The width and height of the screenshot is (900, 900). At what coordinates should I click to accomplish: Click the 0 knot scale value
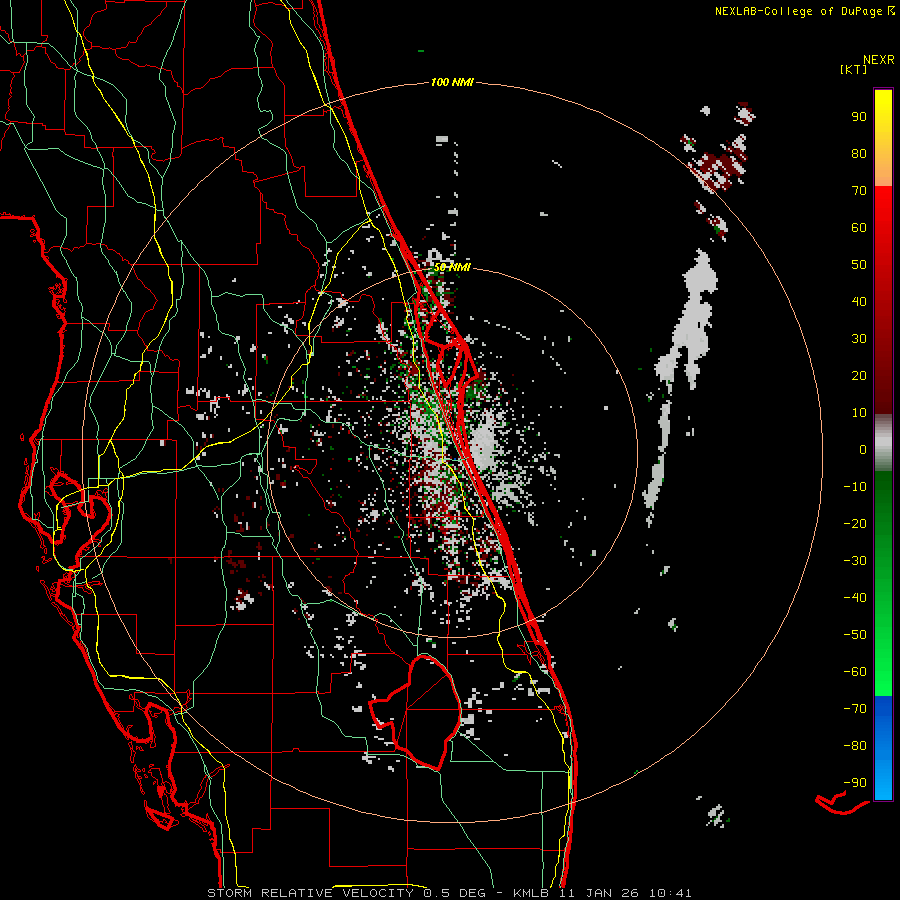point(863,449)
